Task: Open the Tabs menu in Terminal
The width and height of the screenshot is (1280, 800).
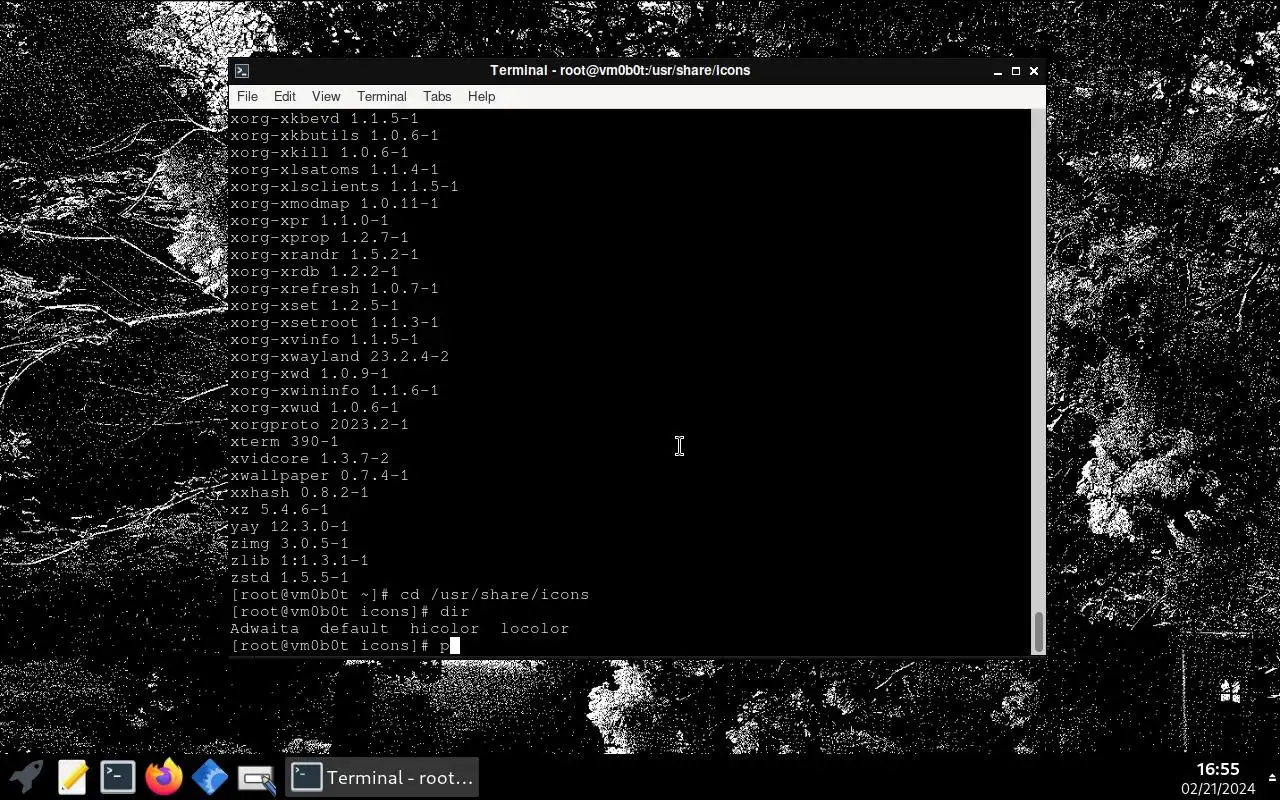Action: point(437,97)
